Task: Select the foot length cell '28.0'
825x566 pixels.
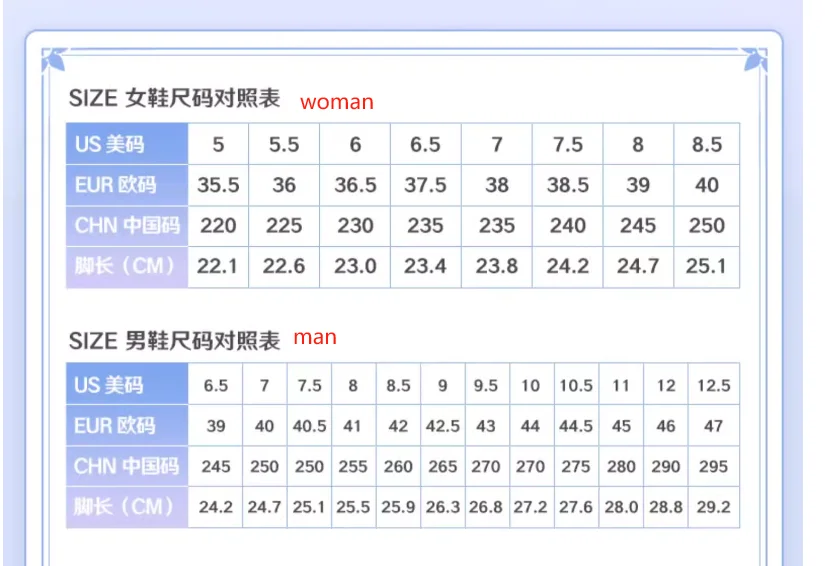Action: click(621, 507)
